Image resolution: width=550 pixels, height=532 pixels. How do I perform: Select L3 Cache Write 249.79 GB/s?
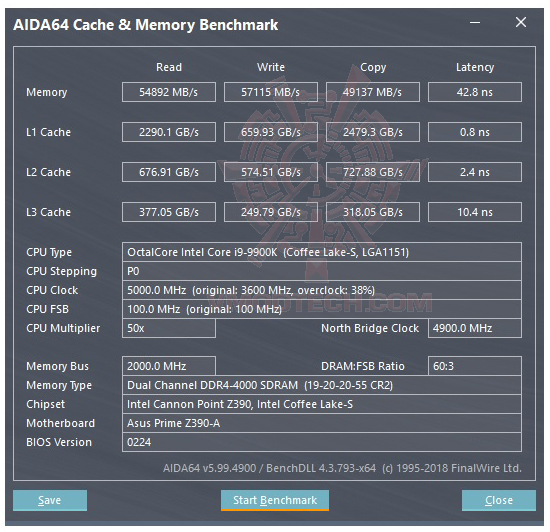click(271, 212)
